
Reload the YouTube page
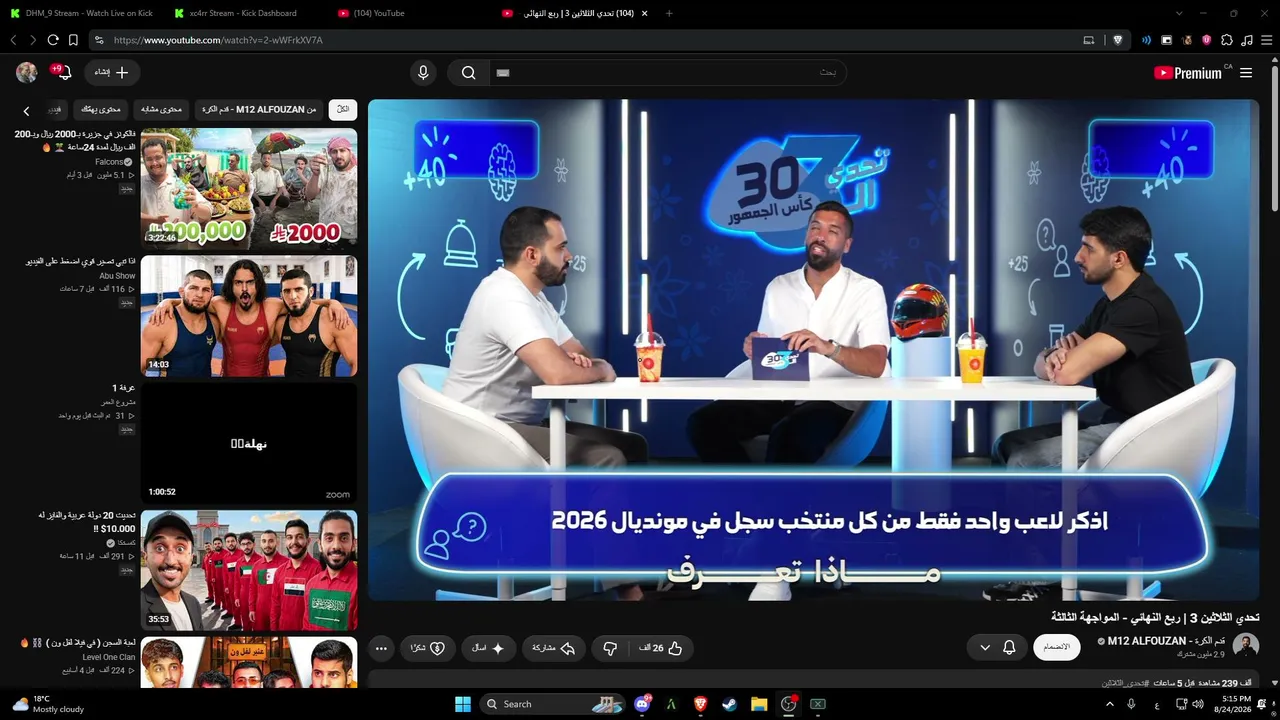pyautogui.click(x=53, y=40)
